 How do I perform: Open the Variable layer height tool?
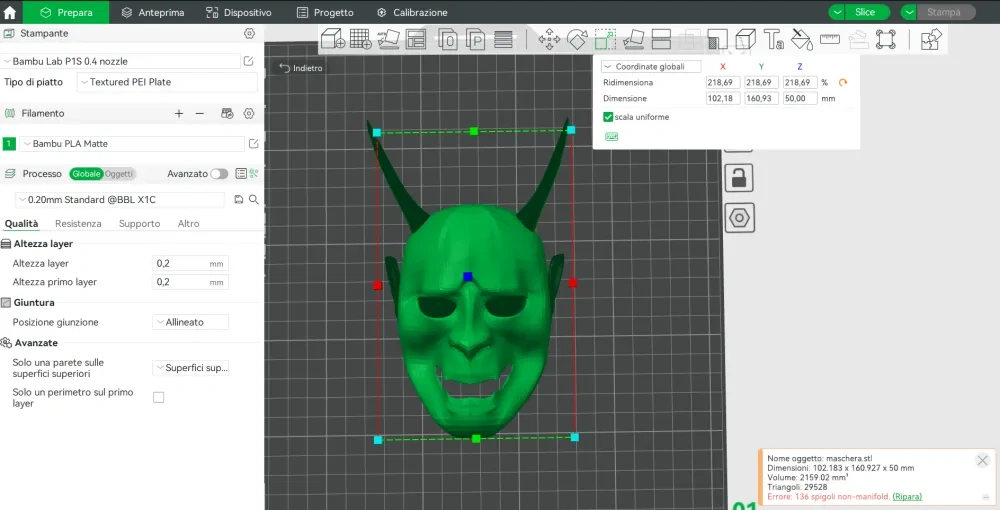click(x=503, y=40)
